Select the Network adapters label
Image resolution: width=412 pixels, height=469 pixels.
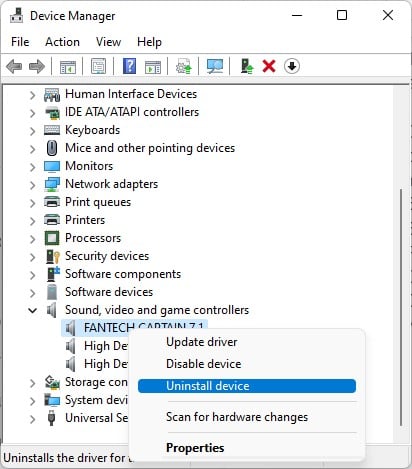click(111, 184)
